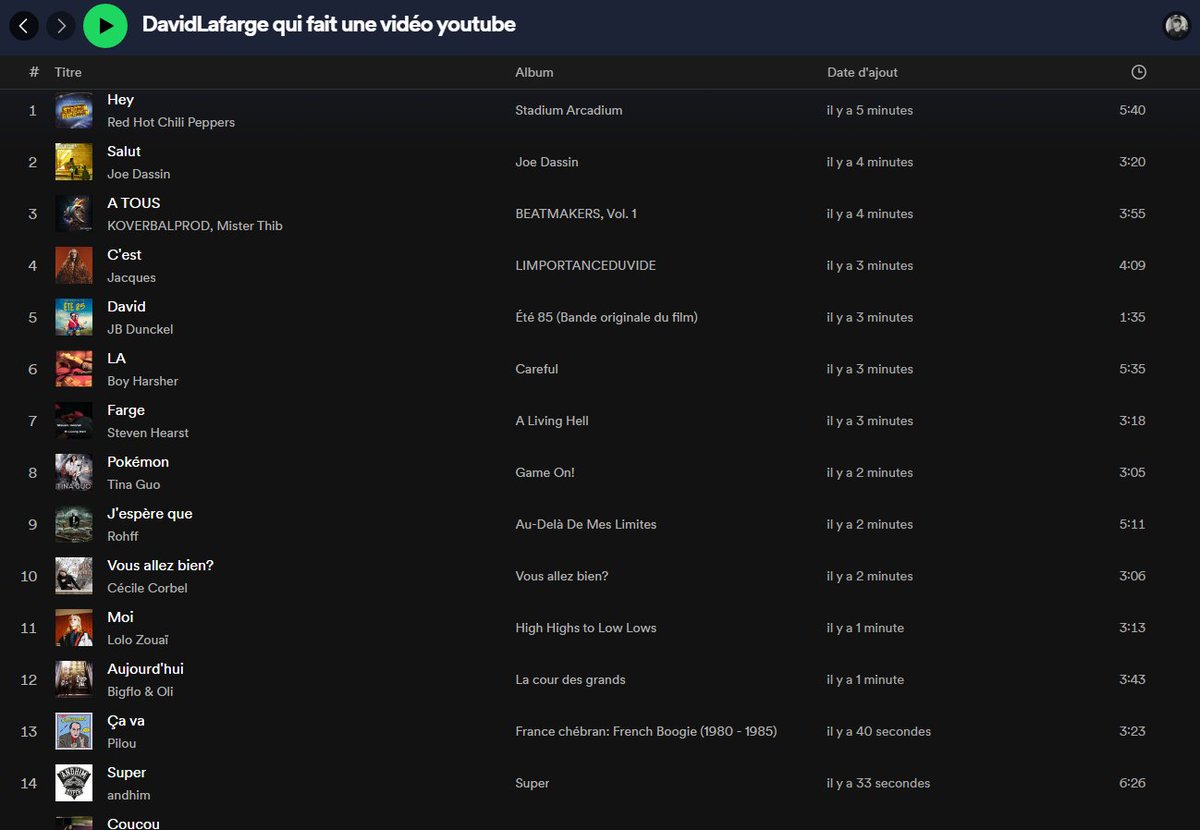Open artist andhim
Viewport: 1200px width, 830px height.
pos(129,795)
